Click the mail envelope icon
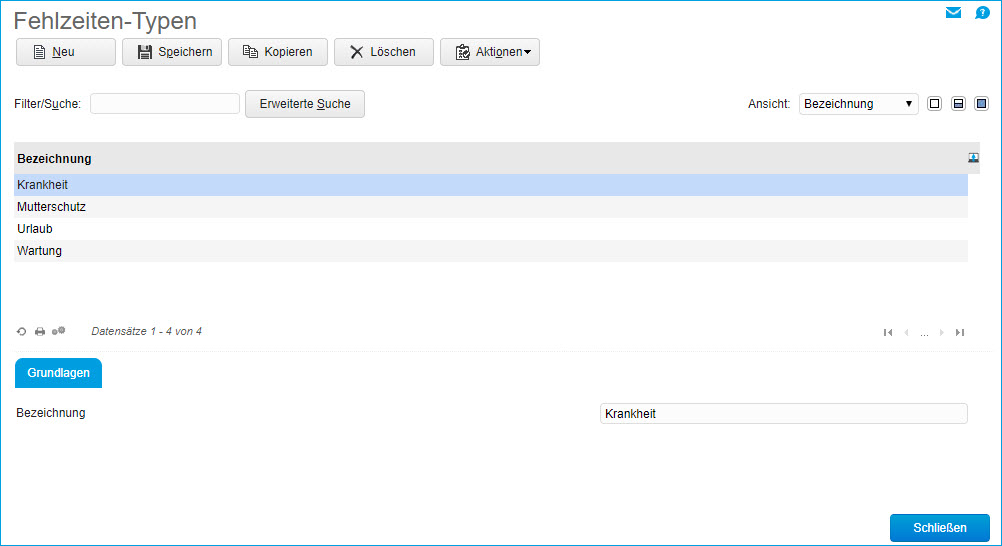The width and height of the screenshot is (1002, 546). coord(953,13)
